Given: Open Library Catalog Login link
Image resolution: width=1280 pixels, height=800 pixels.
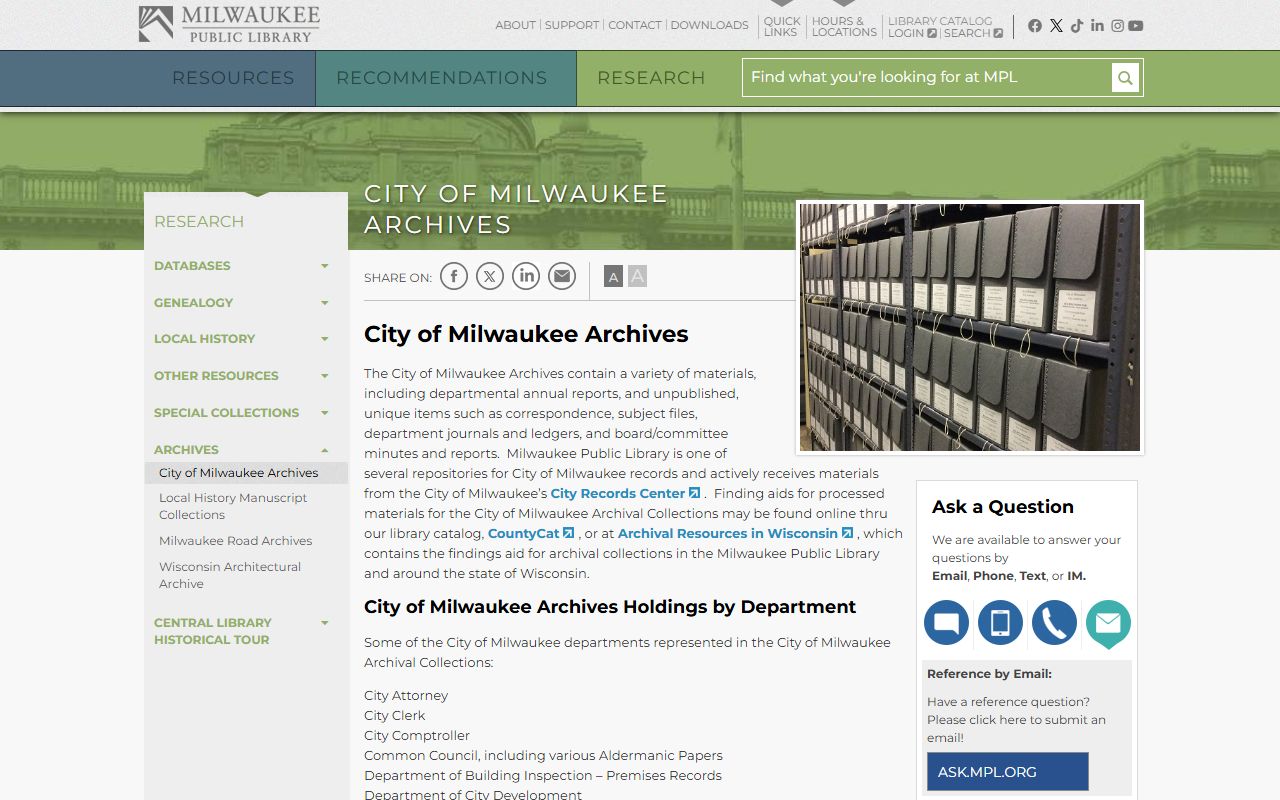Looking at the screenshot, I should pos(912,33).
